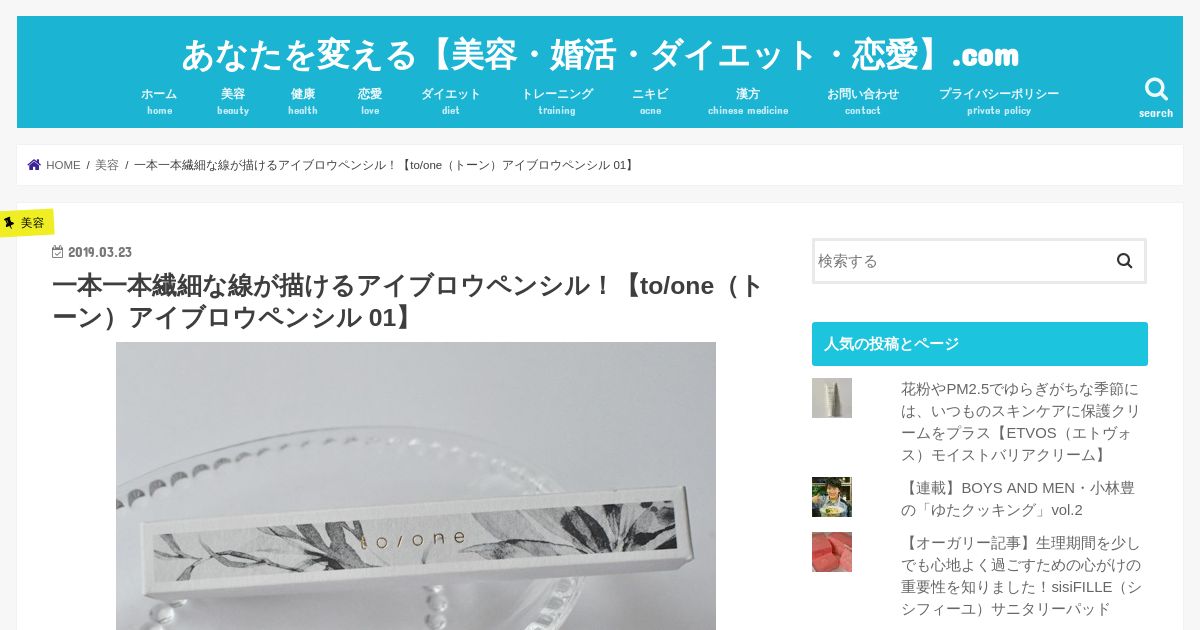
Task: Open the 漢方 chinese medicine menu
Action: click(748, 101)
